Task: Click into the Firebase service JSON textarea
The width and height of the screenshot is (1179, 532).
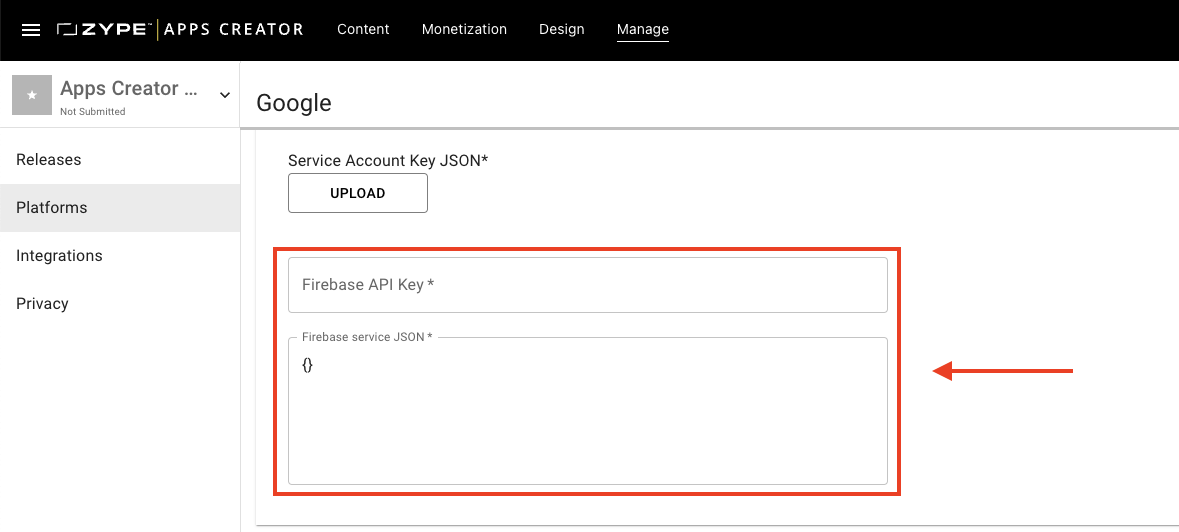Action: tap(588, 411)
